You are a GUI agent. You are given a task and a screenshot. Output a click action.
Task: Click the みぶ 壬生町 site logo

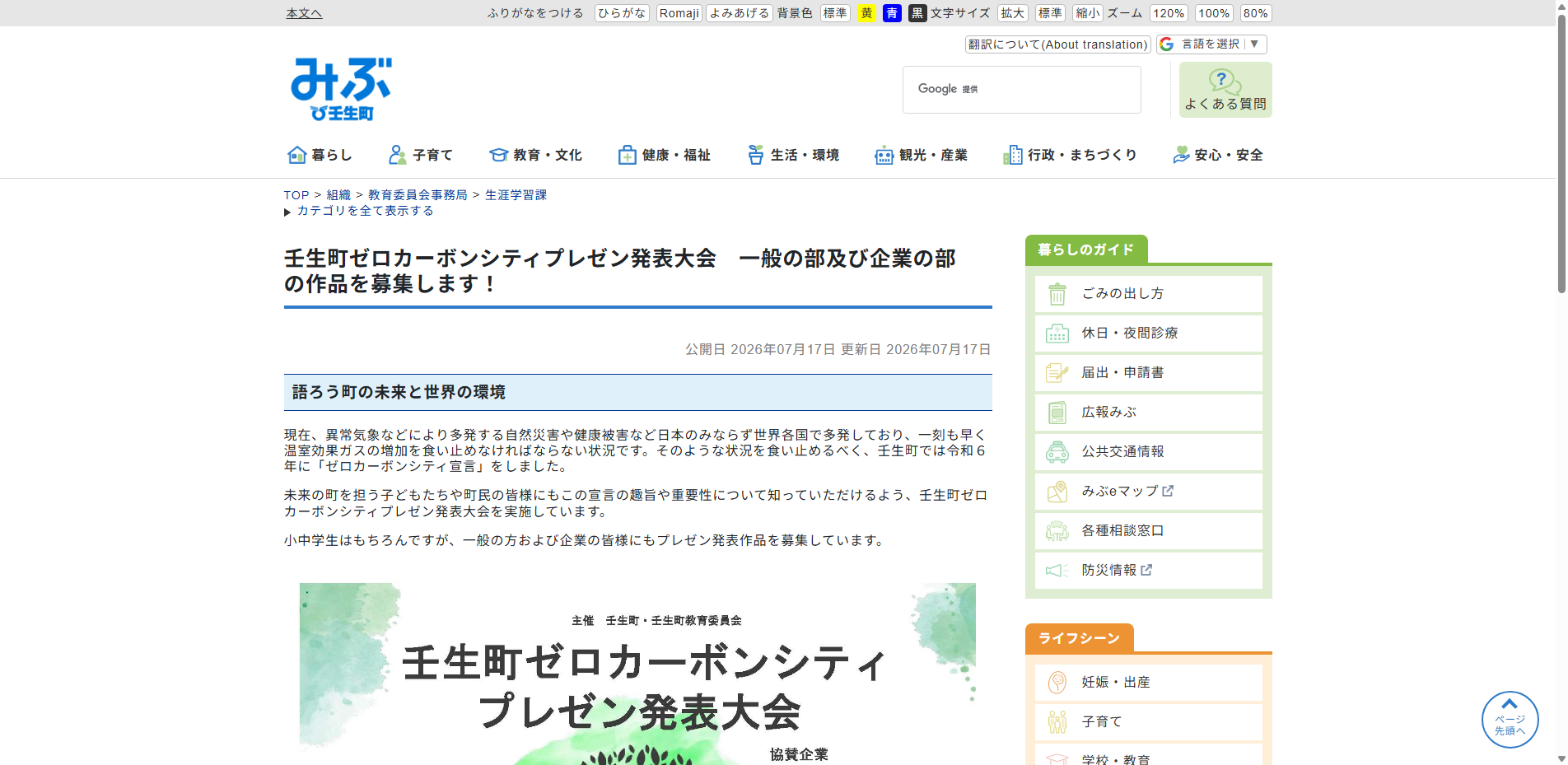coord(341,89)
